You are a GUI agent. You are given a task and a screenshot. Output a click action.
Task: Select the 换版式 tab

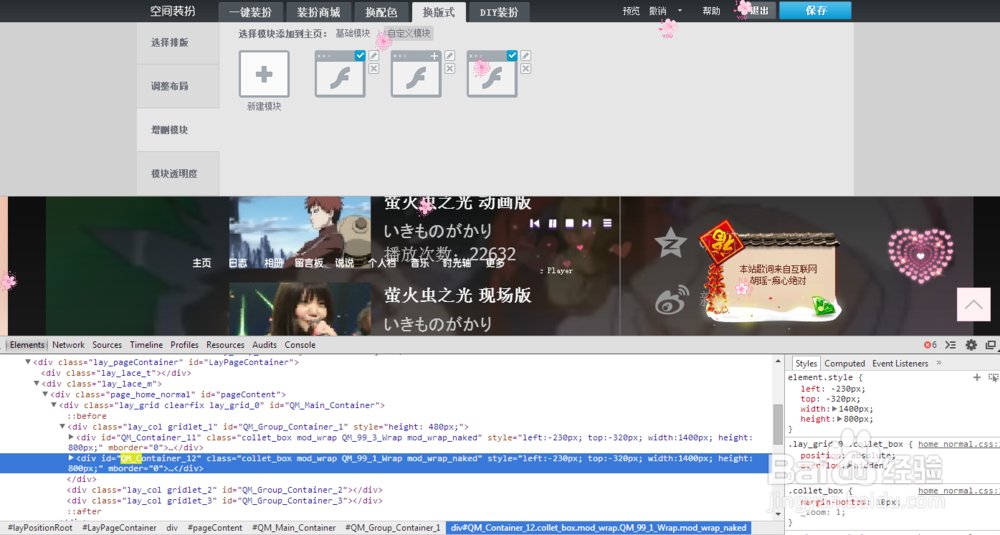439,12
